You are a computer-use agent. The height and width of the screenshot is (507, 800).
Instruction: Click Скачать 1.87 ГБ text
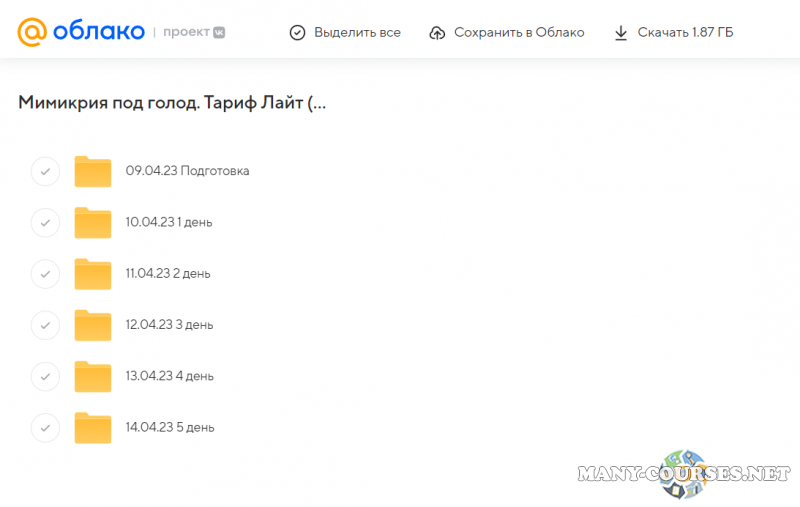click(x=685, y=33)
